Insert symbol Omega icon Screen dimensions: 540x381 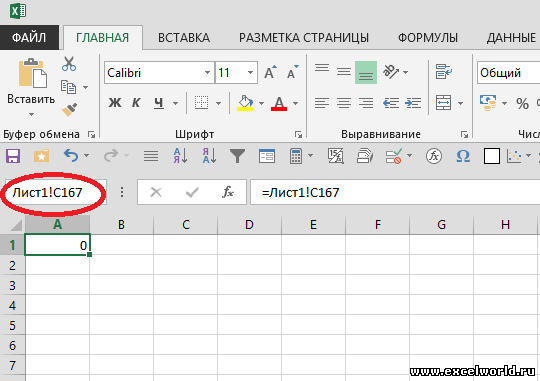pyautogui.click(x=463, y=156)
